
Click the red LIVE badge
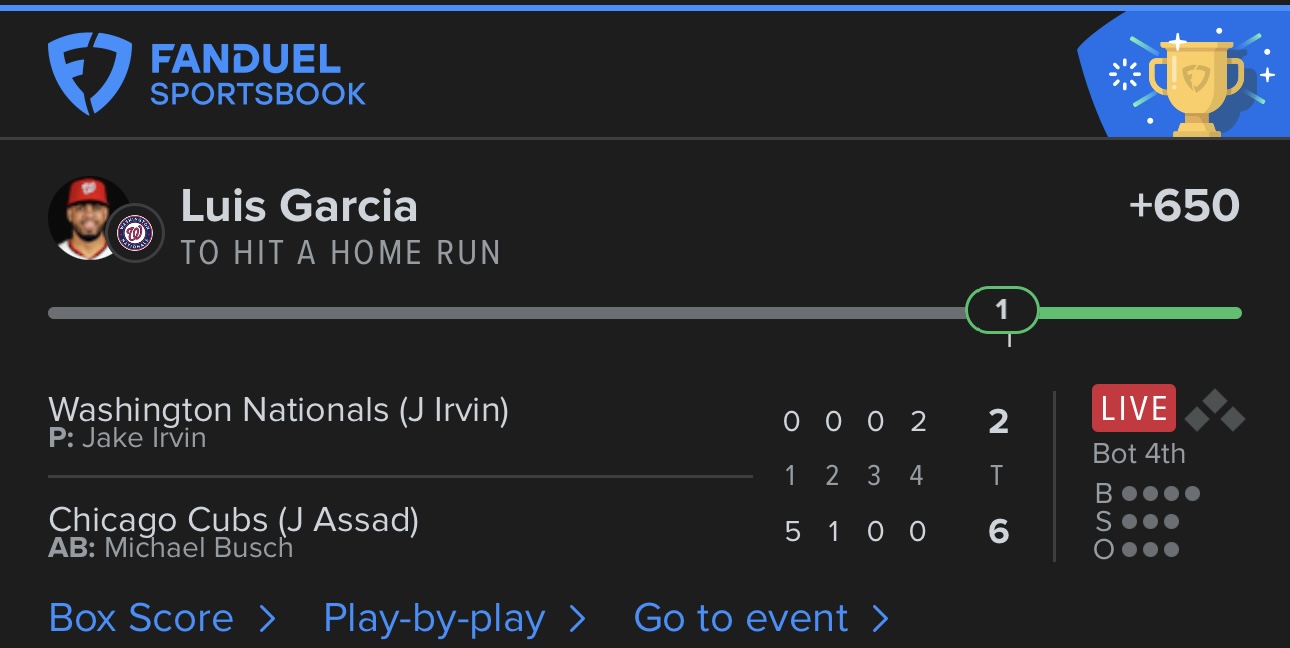(1133, 408)
